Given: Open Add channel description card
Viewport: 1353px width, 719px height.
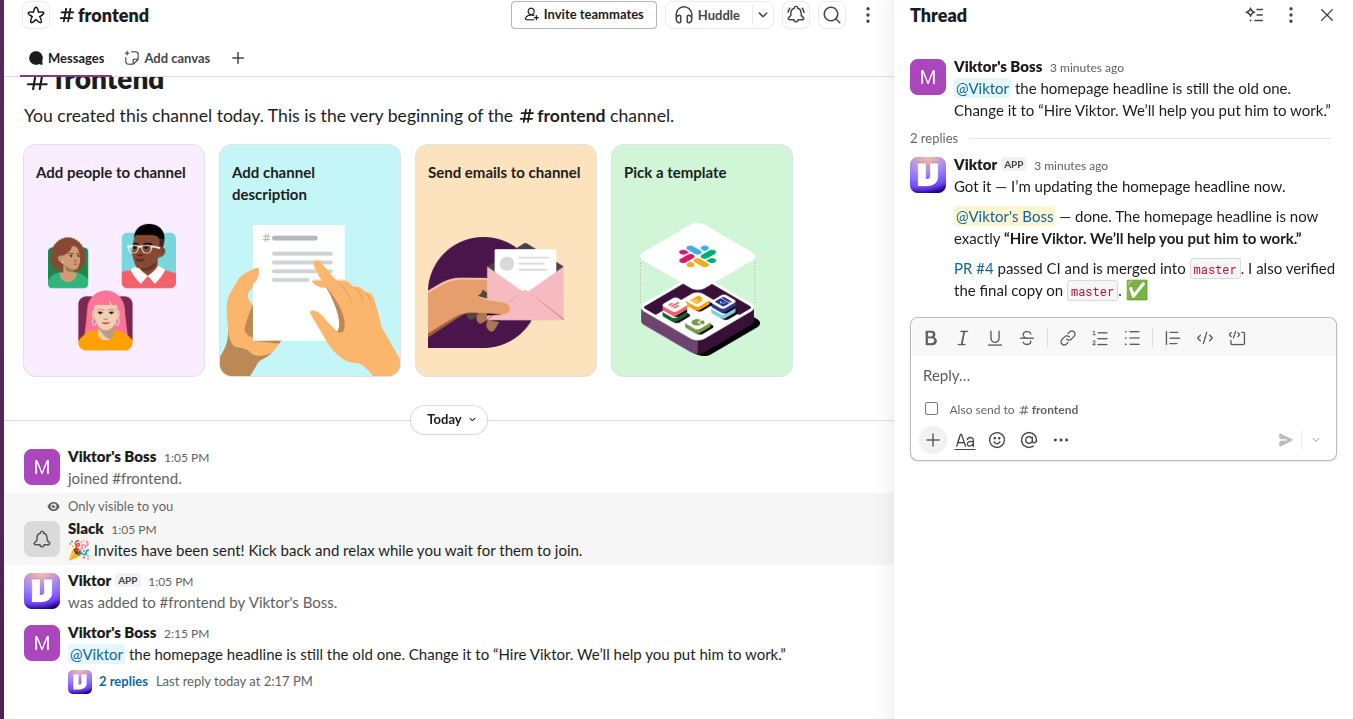Looking at the screenshot, I should click(310, 261).
